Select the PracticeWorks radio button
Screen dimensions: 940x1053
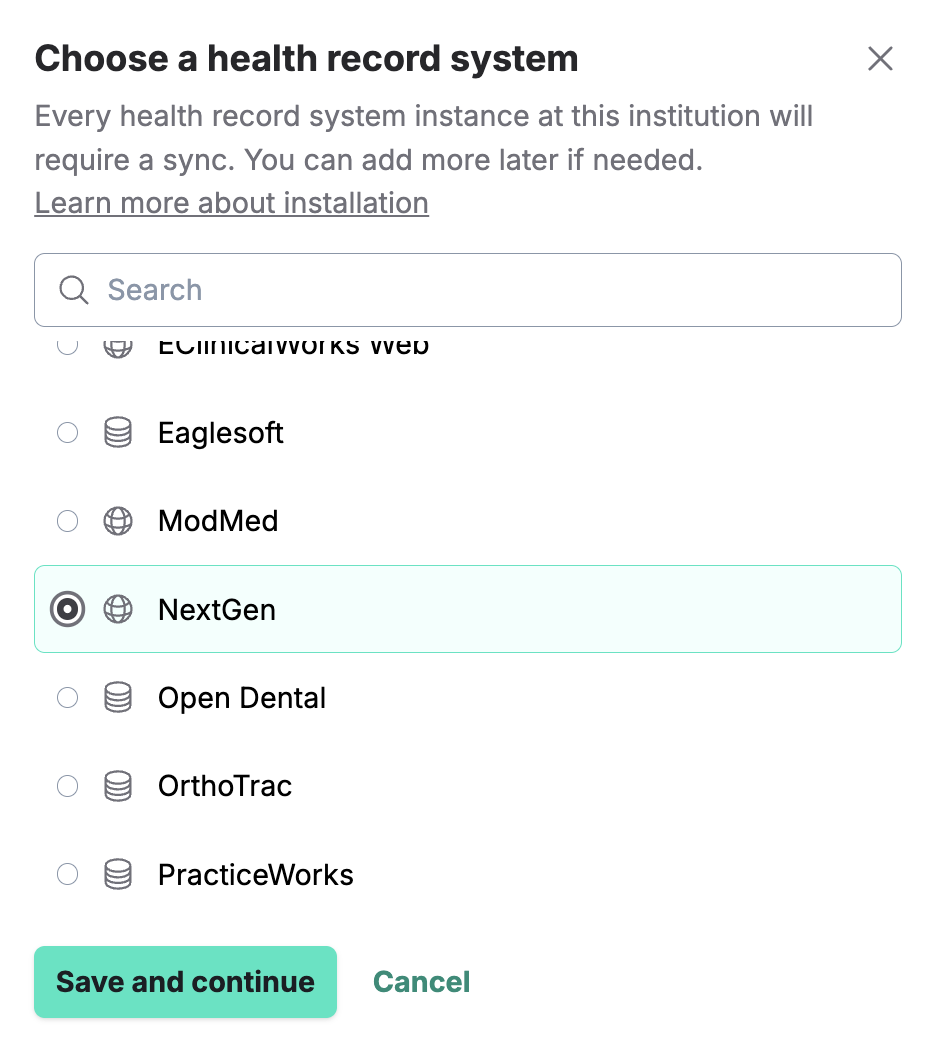tap(67, 875)
